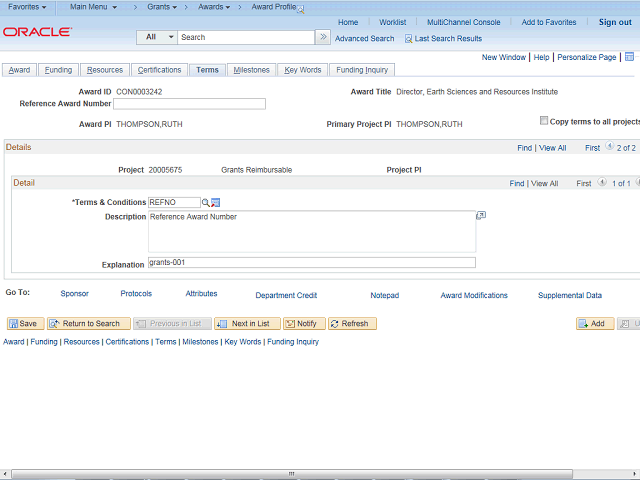Image resolution: width=640 pixels, height=480 pixels.
Task: Toggle Copy terms to all projects checkbox
Action: point(544,120)
